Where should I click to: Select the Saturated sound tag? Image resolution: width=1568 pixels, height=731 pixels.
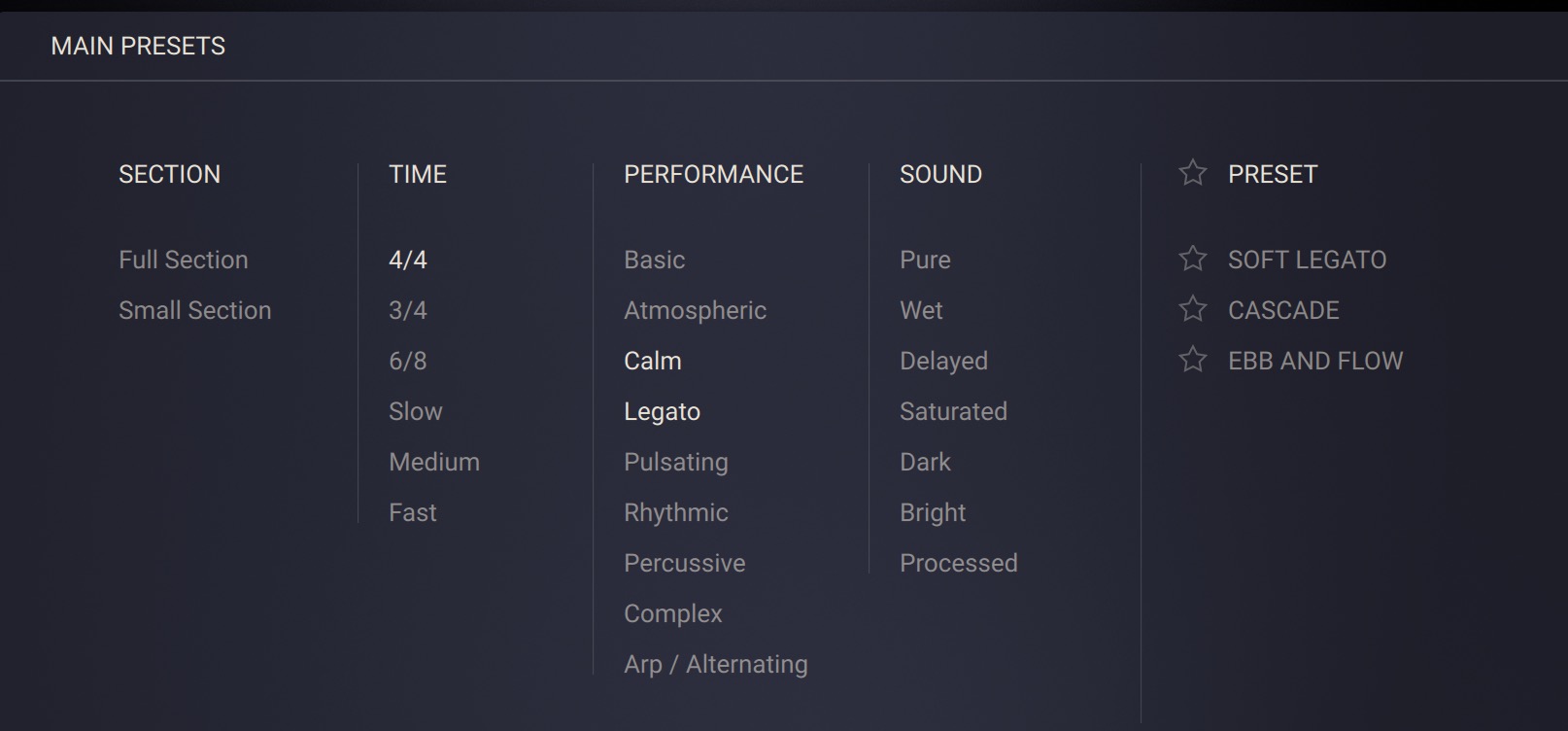tap(953, 411)
